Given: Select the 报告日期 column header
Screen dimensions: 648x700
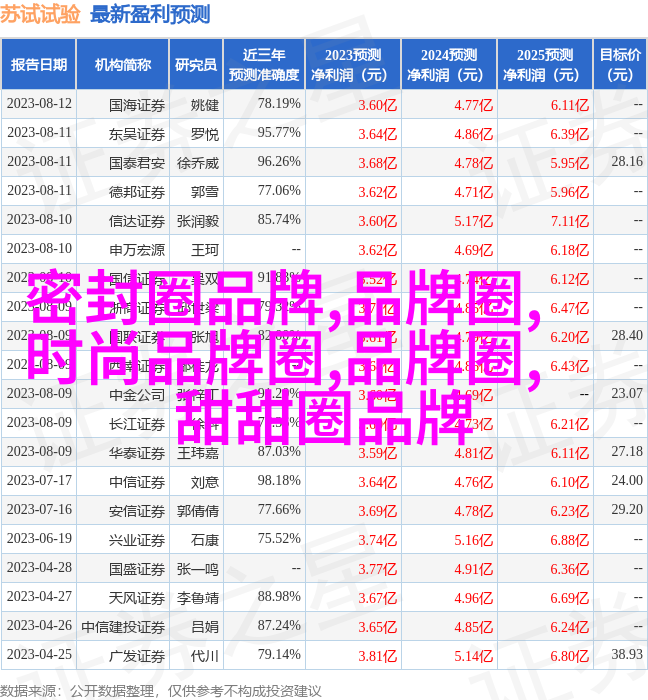Looking at the screenshot, I should pyautogui.click(x=39, y=65).
